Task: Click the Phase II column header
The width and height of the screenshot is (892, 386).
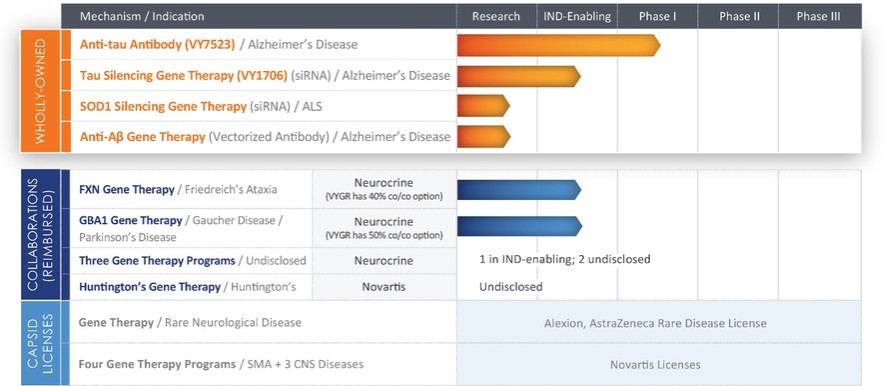Action: [739, 16]
